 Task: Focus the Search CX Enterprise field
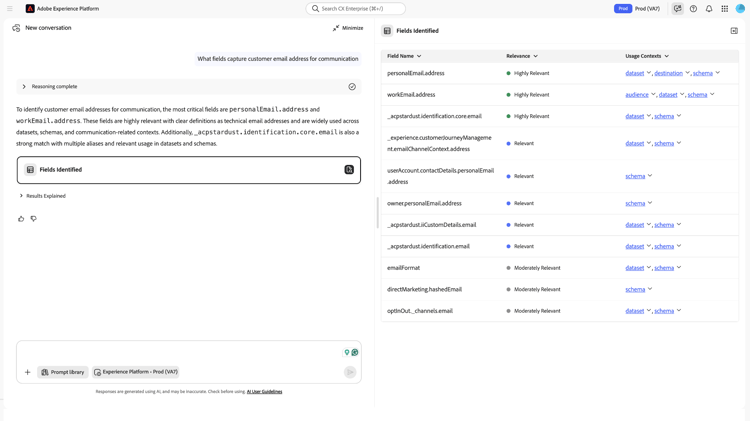[x=355, y=9]
